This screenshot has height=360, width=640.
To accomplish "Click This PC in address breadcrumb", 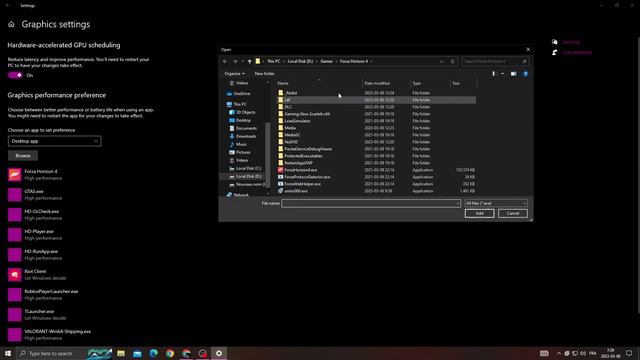I will 273,61.
